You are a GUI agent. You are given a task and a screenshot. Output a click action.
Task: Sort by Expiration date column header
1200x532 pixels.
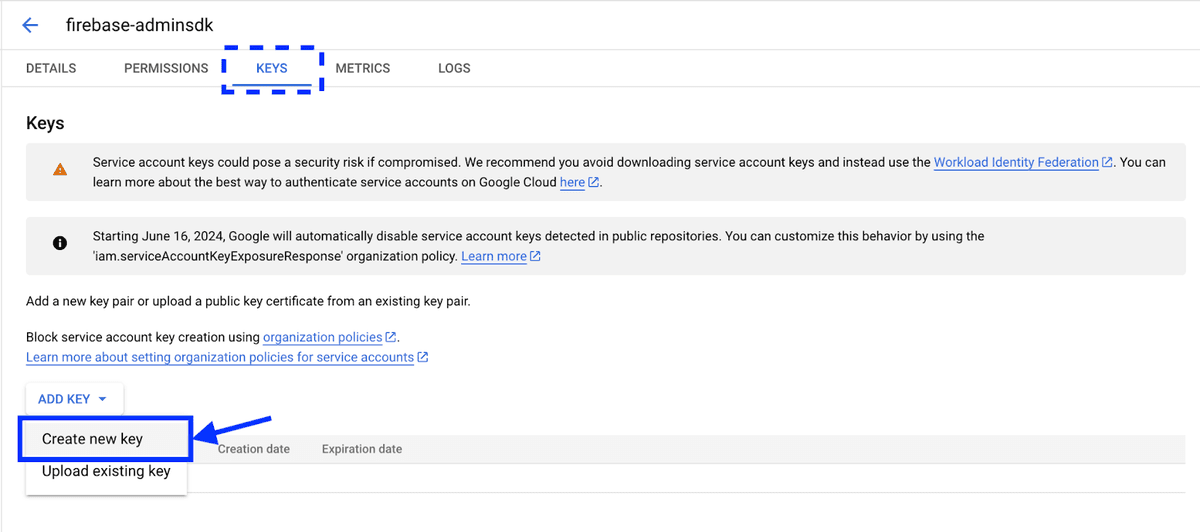[x=361, y=449]
